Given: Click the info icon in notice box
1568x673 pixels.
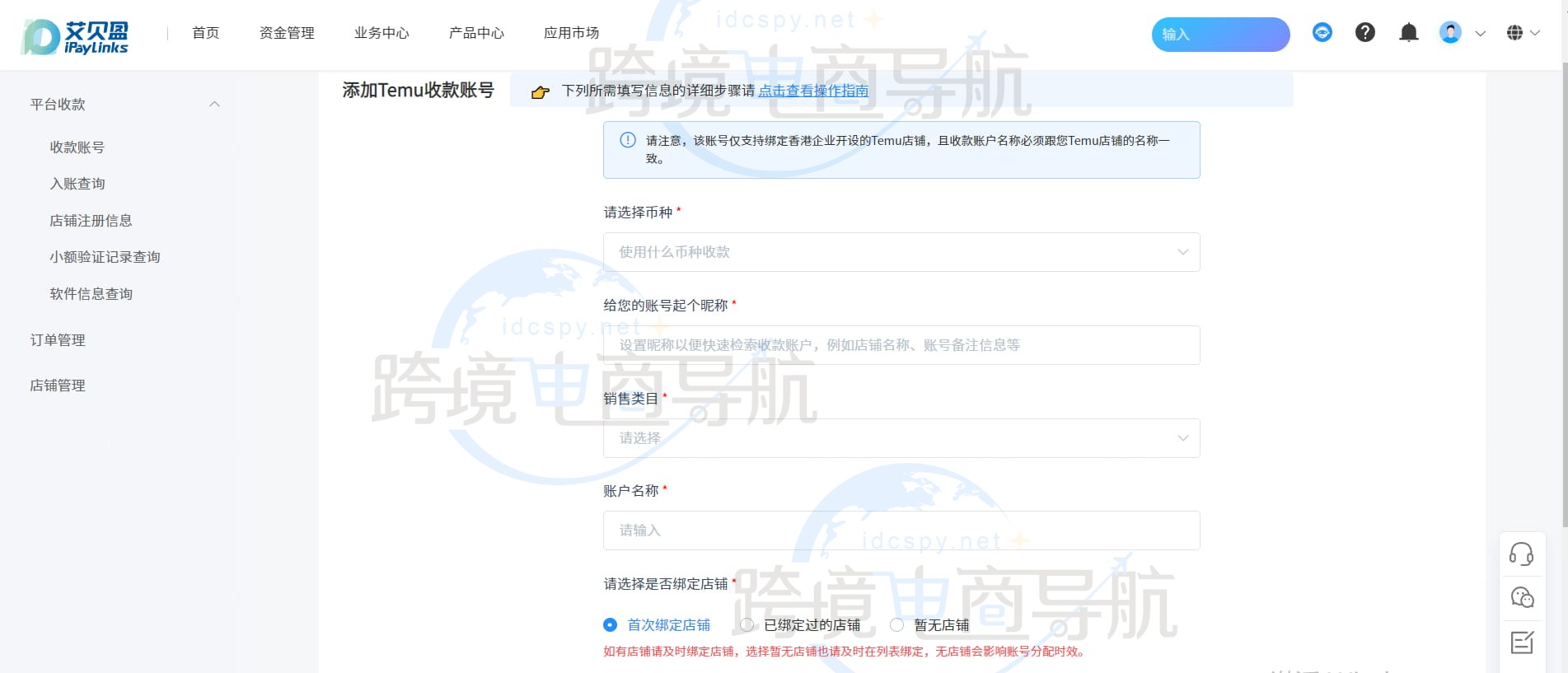Looking at the screenshot, I should click(x=628, y=140).
